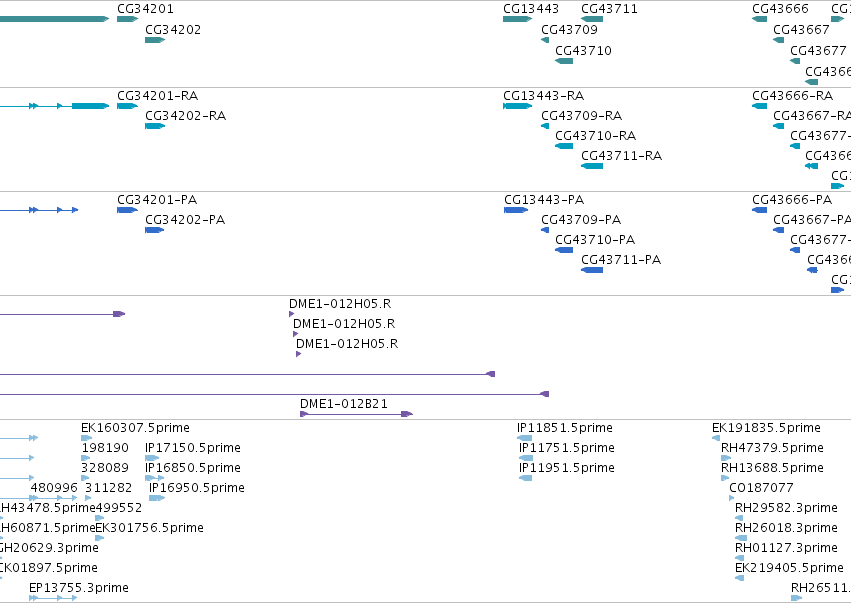Click the protein label CG43667-PA
The image size is (851, 603).
tap(812, 220)
